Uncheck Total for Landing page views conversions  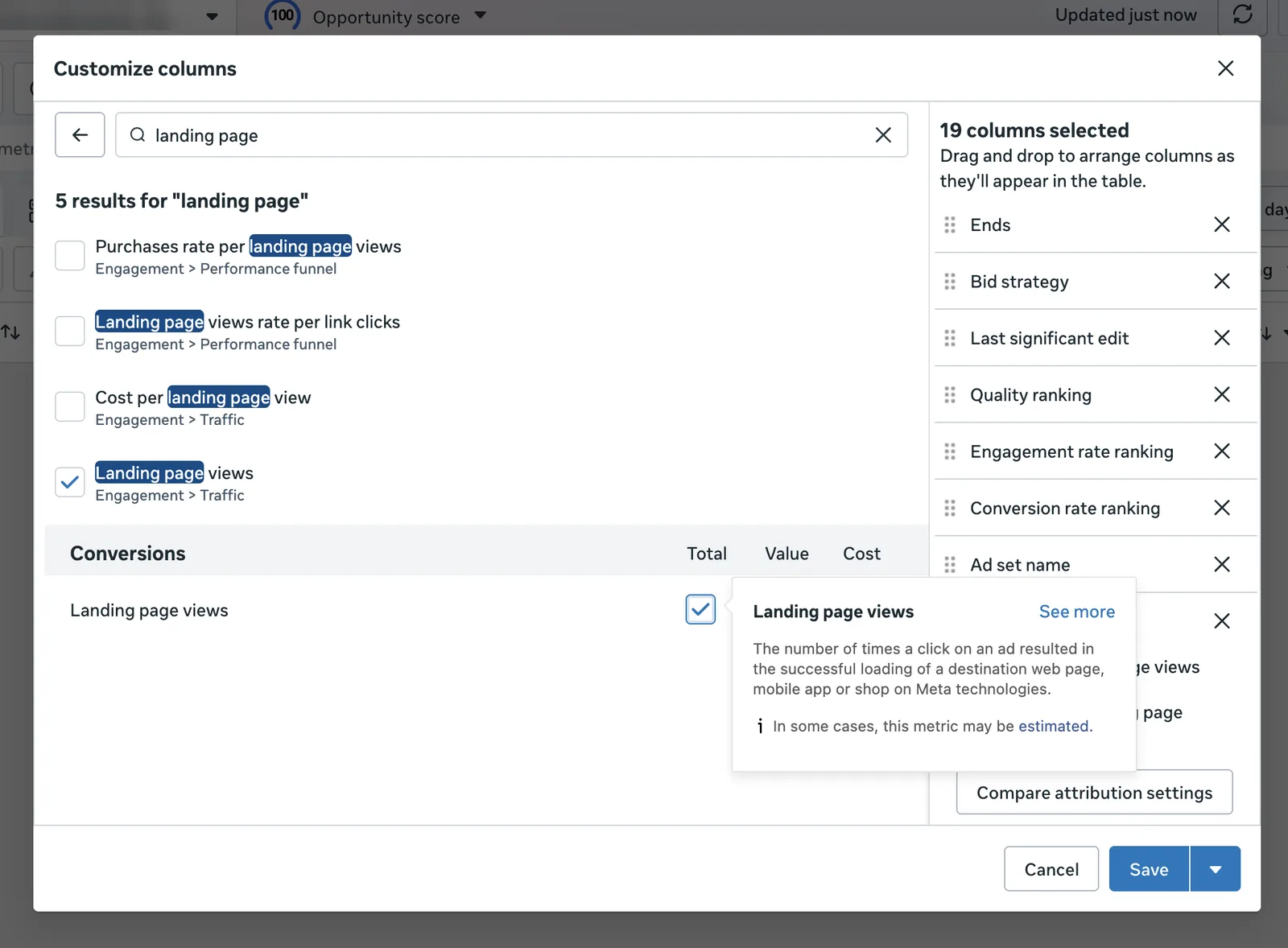click(700, 609)
